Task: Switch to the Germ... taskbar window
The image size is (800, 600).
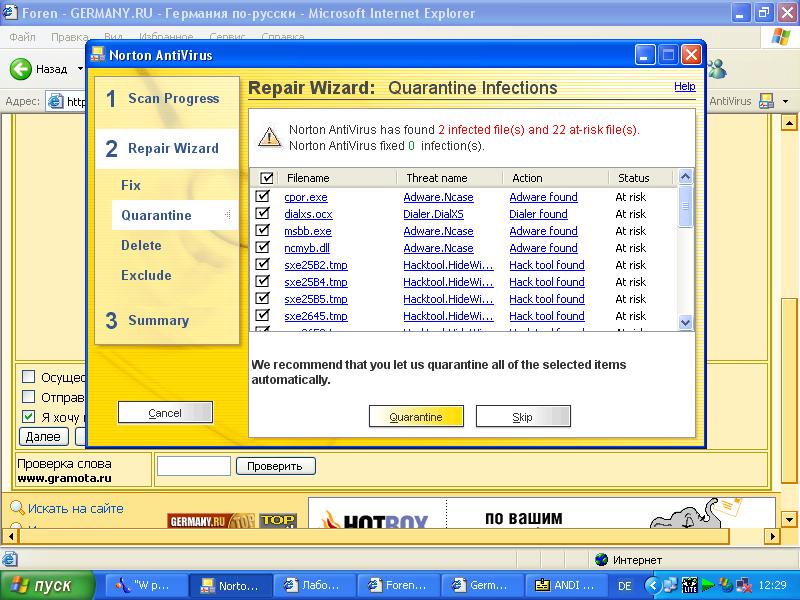Action: pos(483,585)
